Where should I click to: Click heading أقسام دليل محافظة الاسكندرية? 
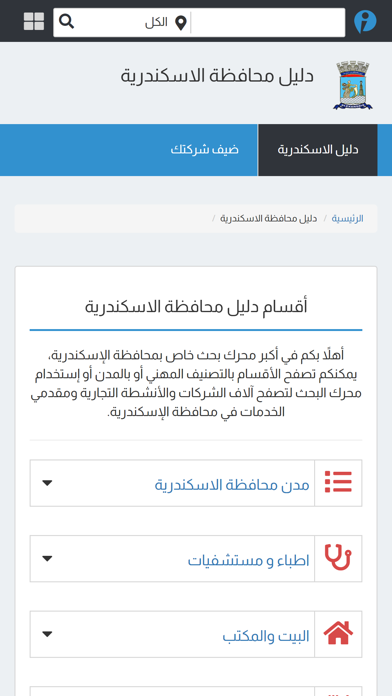[196, 307]
